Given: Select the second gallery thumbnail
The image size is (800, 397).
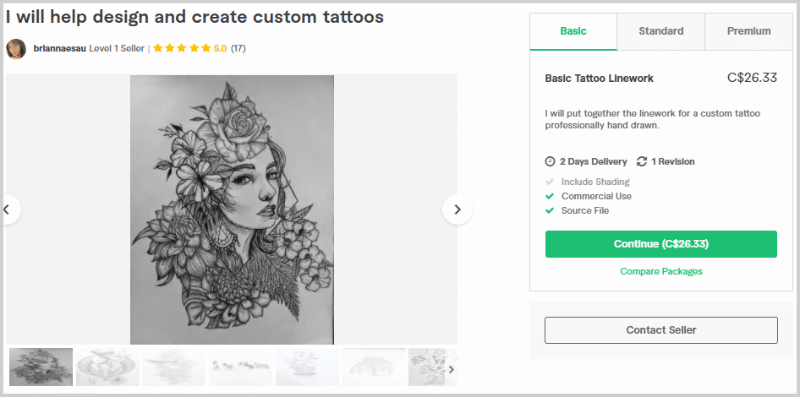Looking at the screenshot, I should (108, 367).
